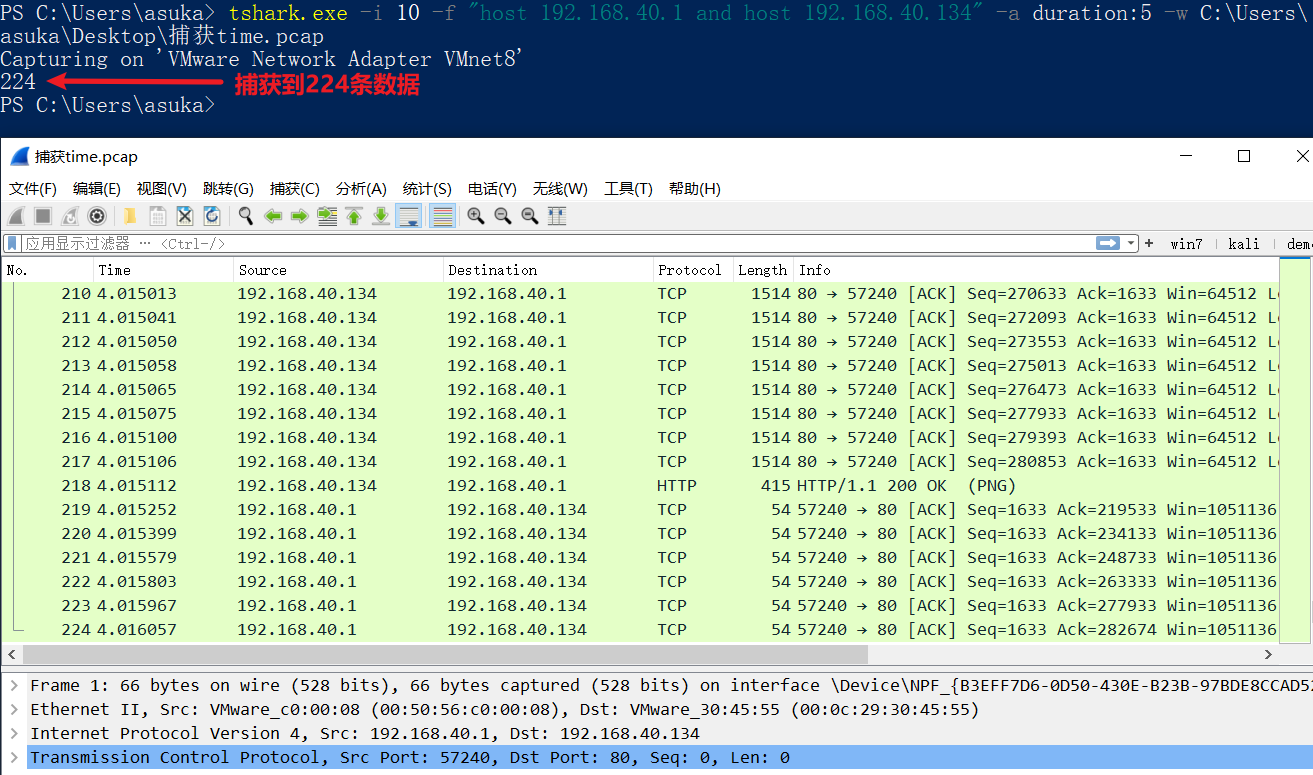Click display filter bookmark icon
Screen dimensions: 1313x775
11,243
